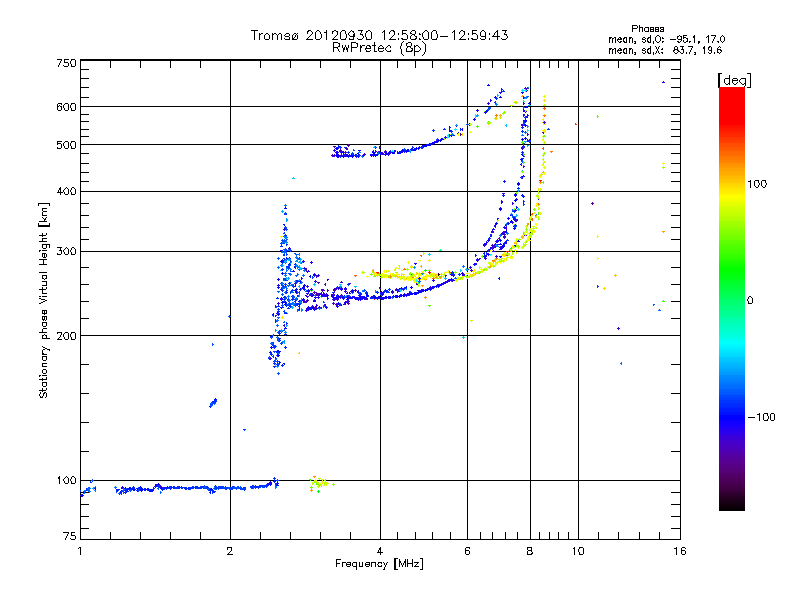This screenshot has height=600, width=800.
Task: Click the y-axis '200' tick label
Action: tap(66, 336)
